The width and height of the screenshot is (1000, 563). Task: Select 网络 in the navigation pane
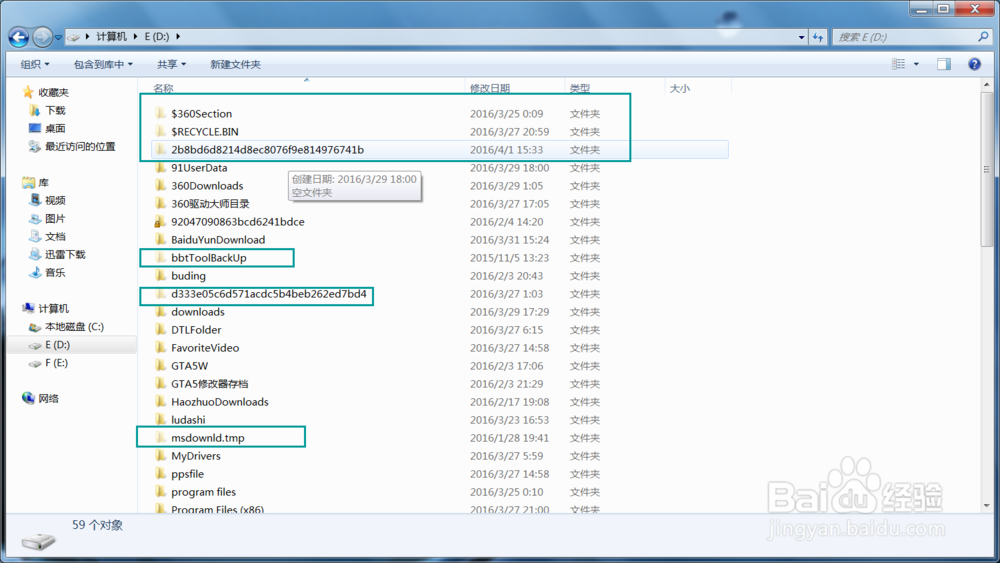[x=41, y=398]
